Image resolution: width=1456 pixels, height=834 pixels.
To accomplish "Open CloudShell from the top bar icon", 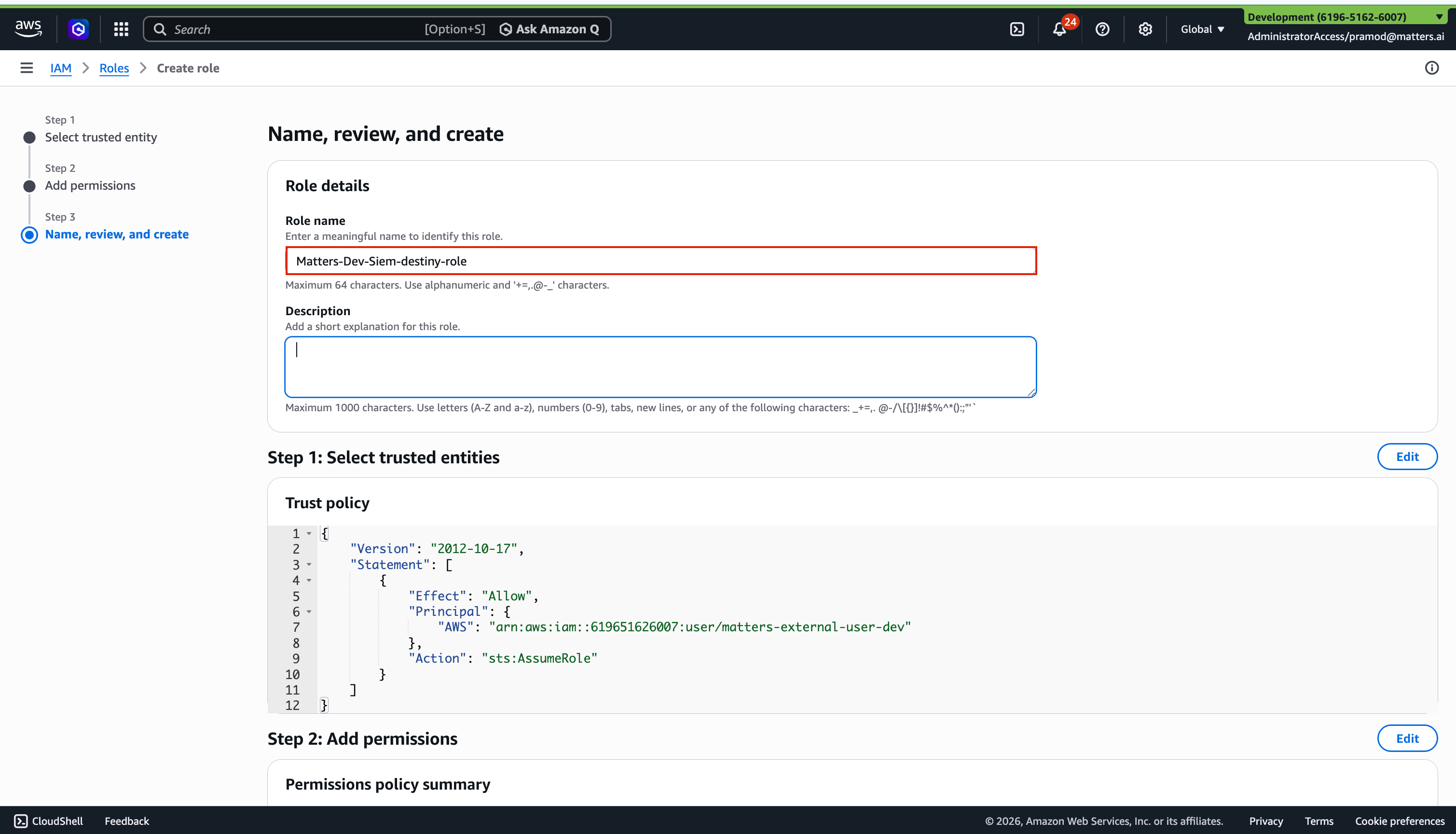I will point(1017,29).
